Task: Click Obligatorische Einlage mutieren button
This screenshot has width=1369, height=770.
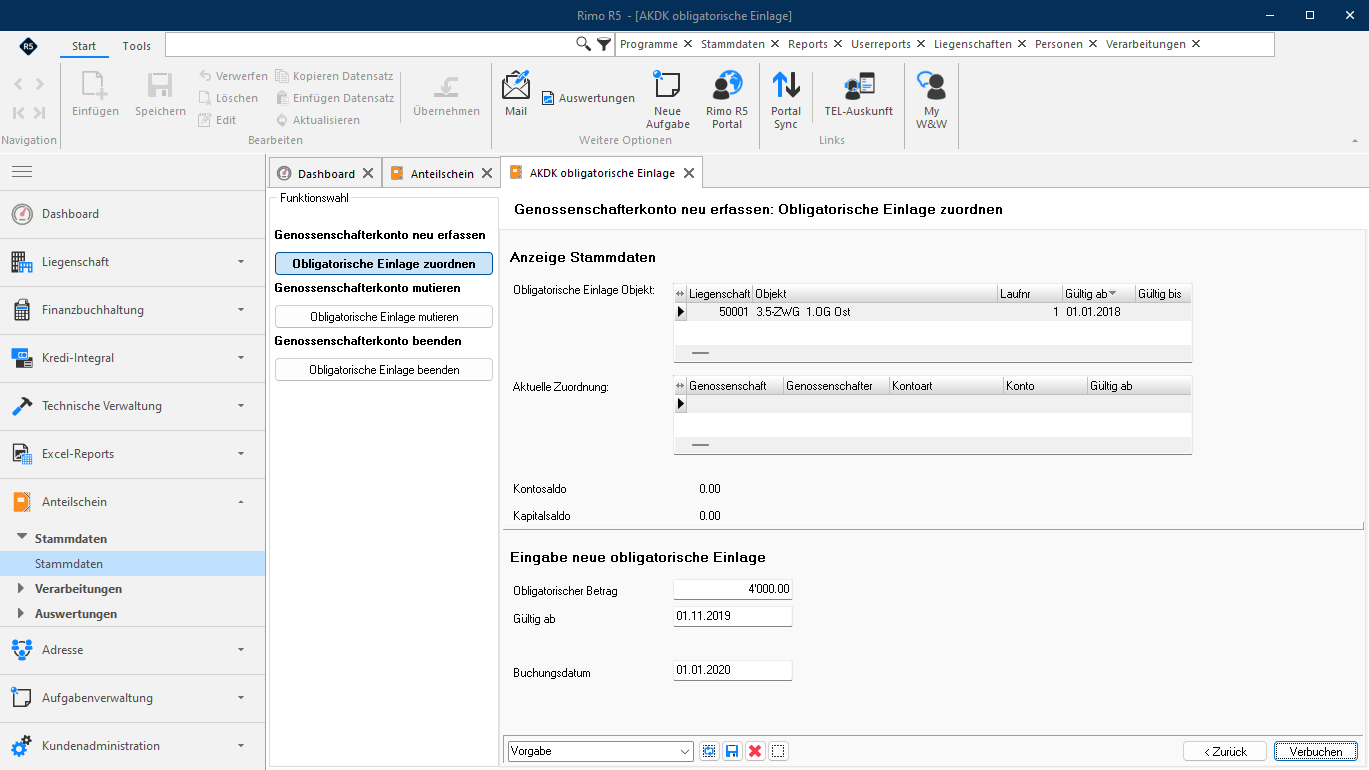Action: [384, 316]
